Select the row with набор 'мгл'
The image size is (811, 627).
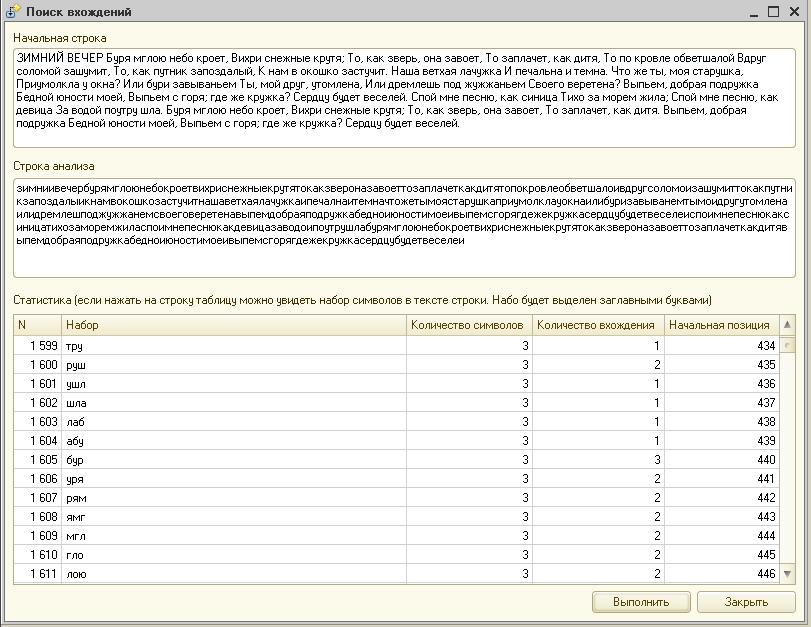[396, 535]
